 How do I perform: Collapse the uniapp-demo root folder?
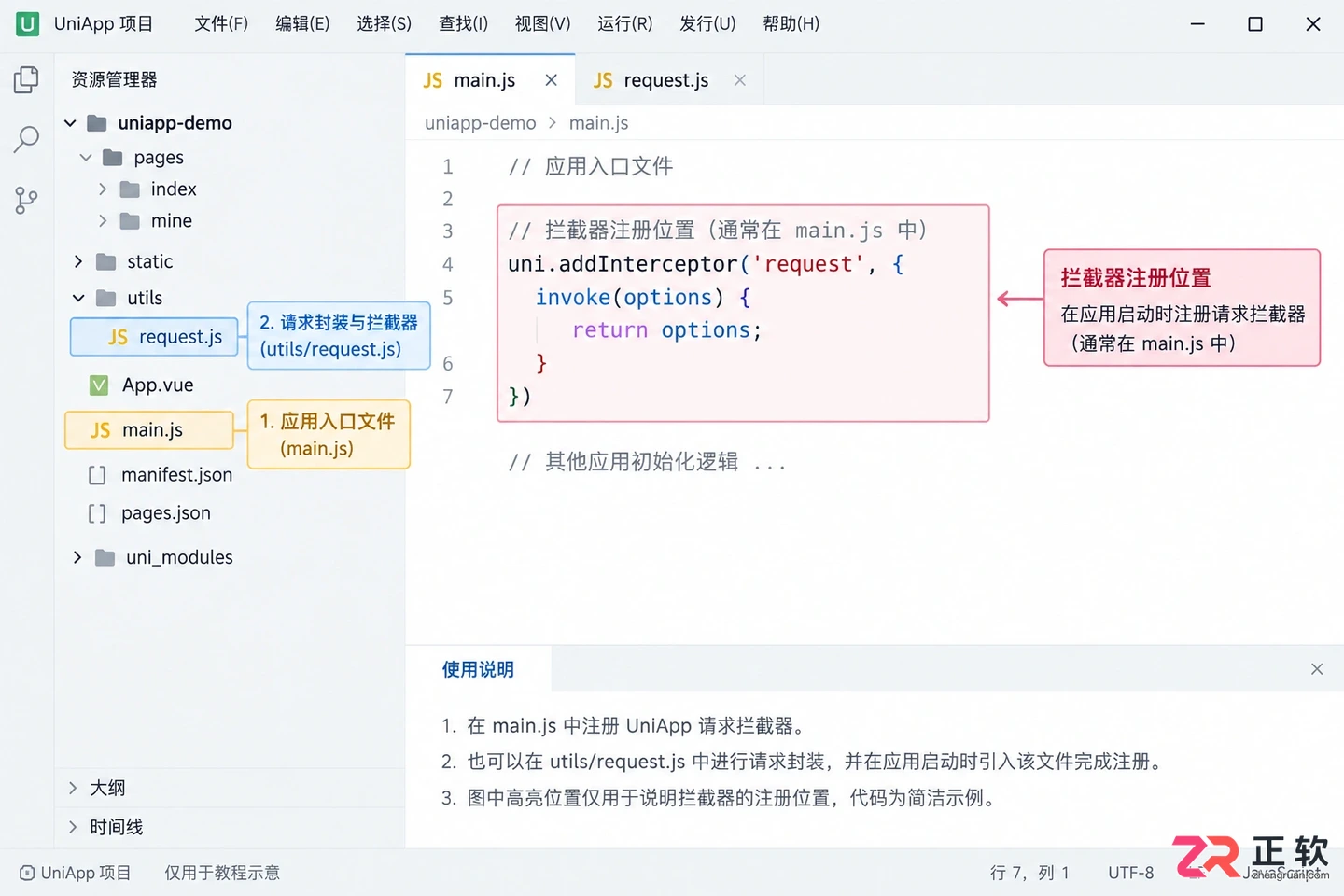coord(70,123)
